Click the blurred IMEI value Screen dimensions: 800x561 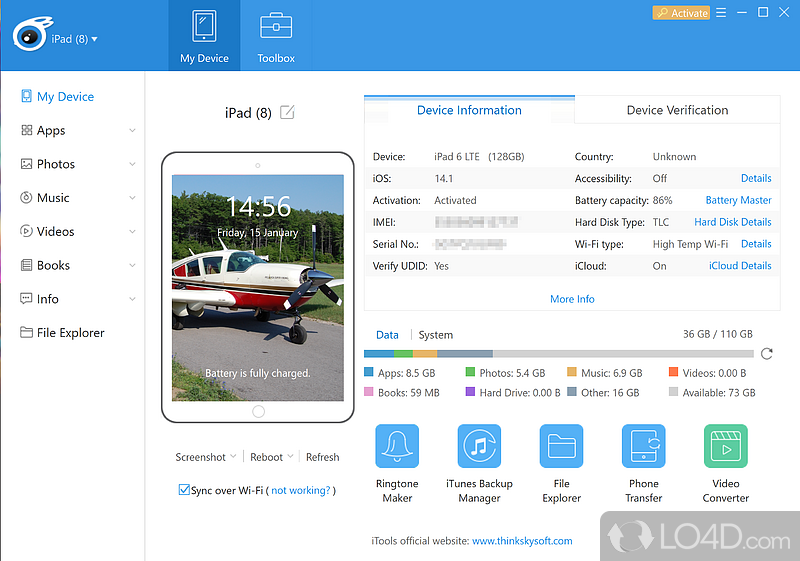(x=476, y=222)
